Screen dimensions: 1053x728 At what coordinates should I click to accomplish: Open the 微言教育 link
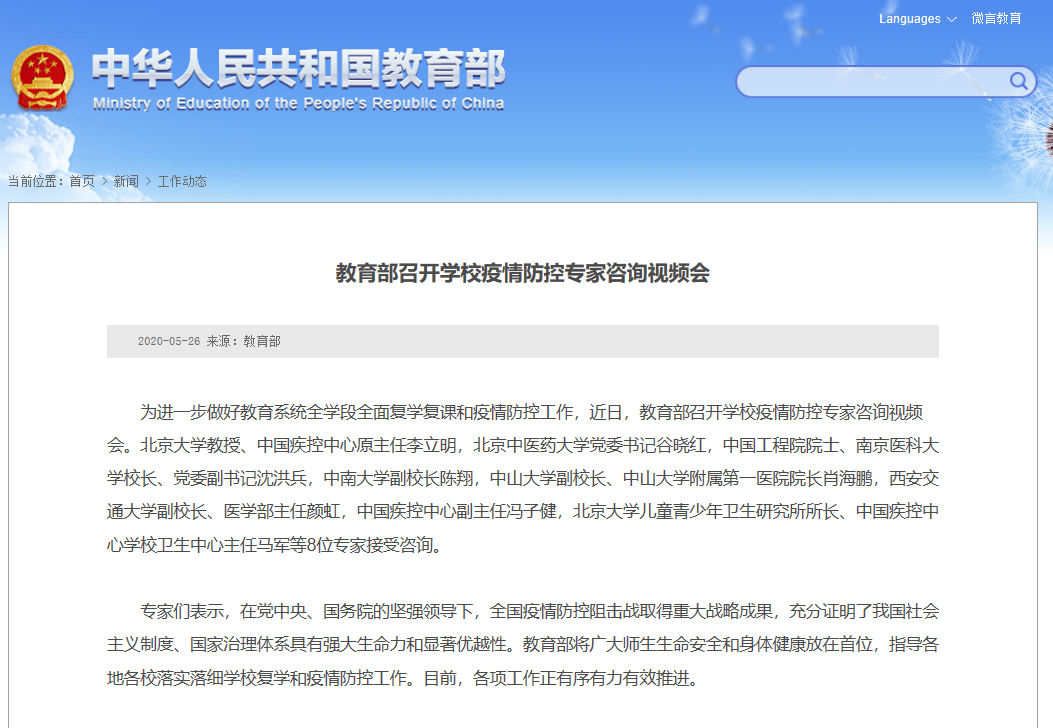pyautogui.click(x=997, y=19)
